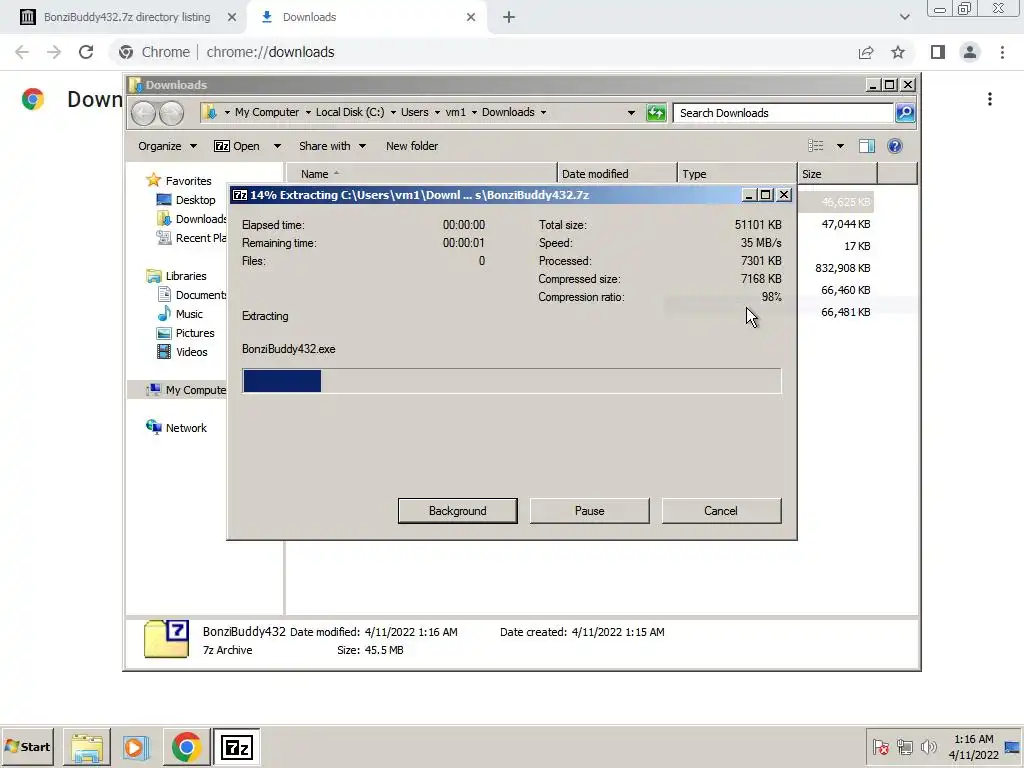1024x768 pixels.
Task: Click the change view icon in Explorer toolbar
Action: click(x=816, y=146)
